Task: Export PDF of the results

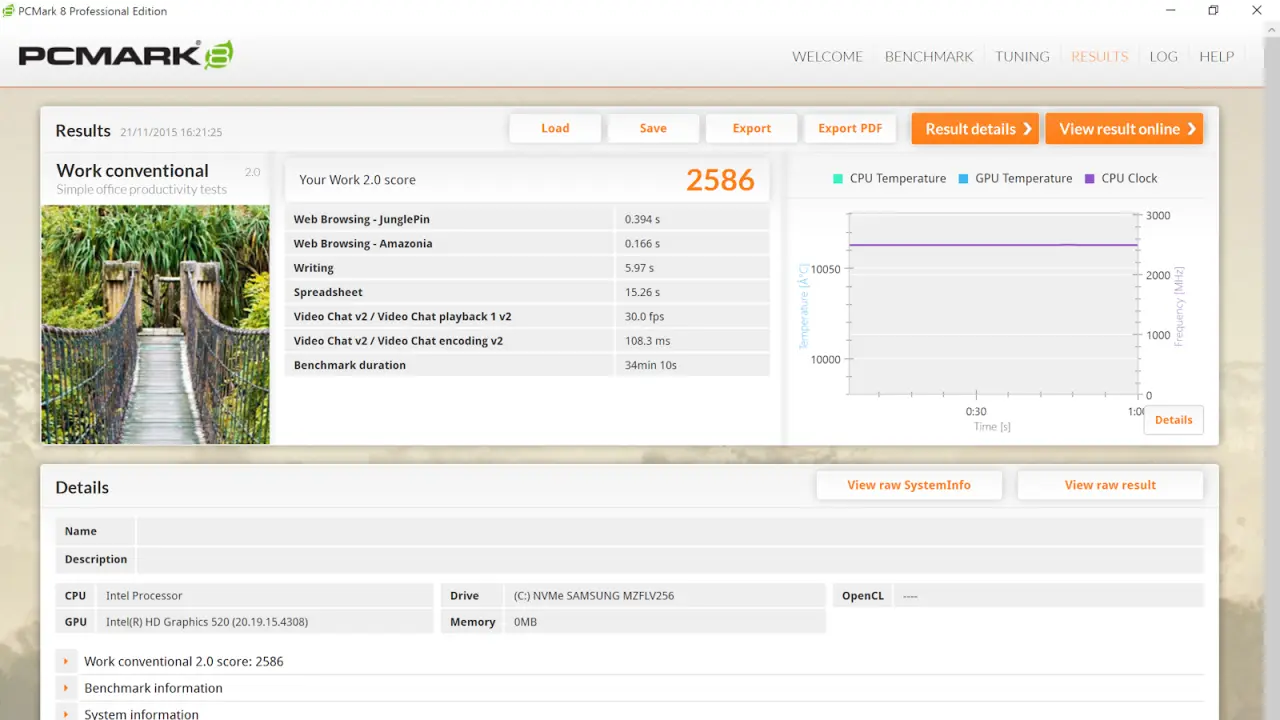Action: point(850,128)
